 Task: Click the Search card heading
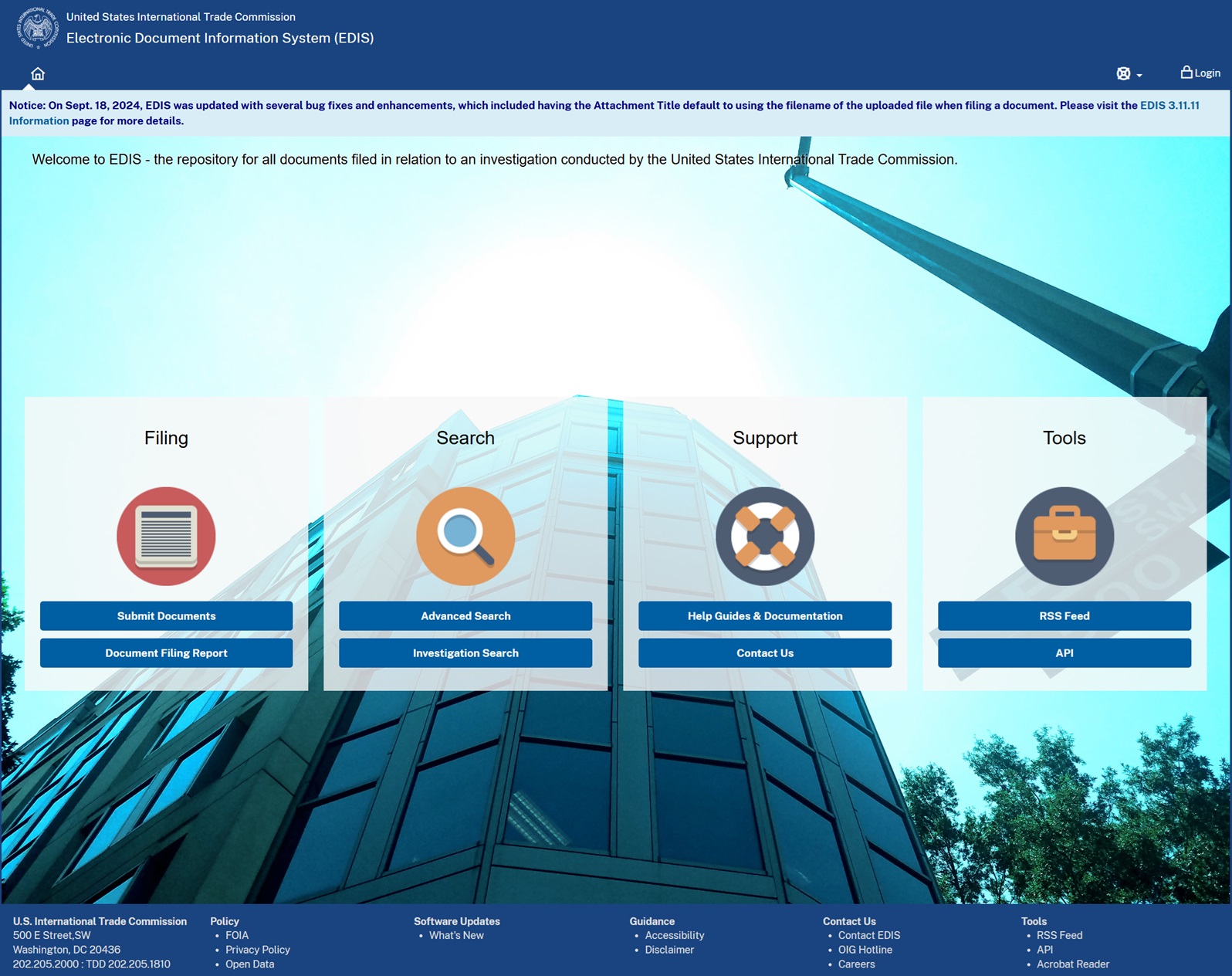[x=465, y=438]
